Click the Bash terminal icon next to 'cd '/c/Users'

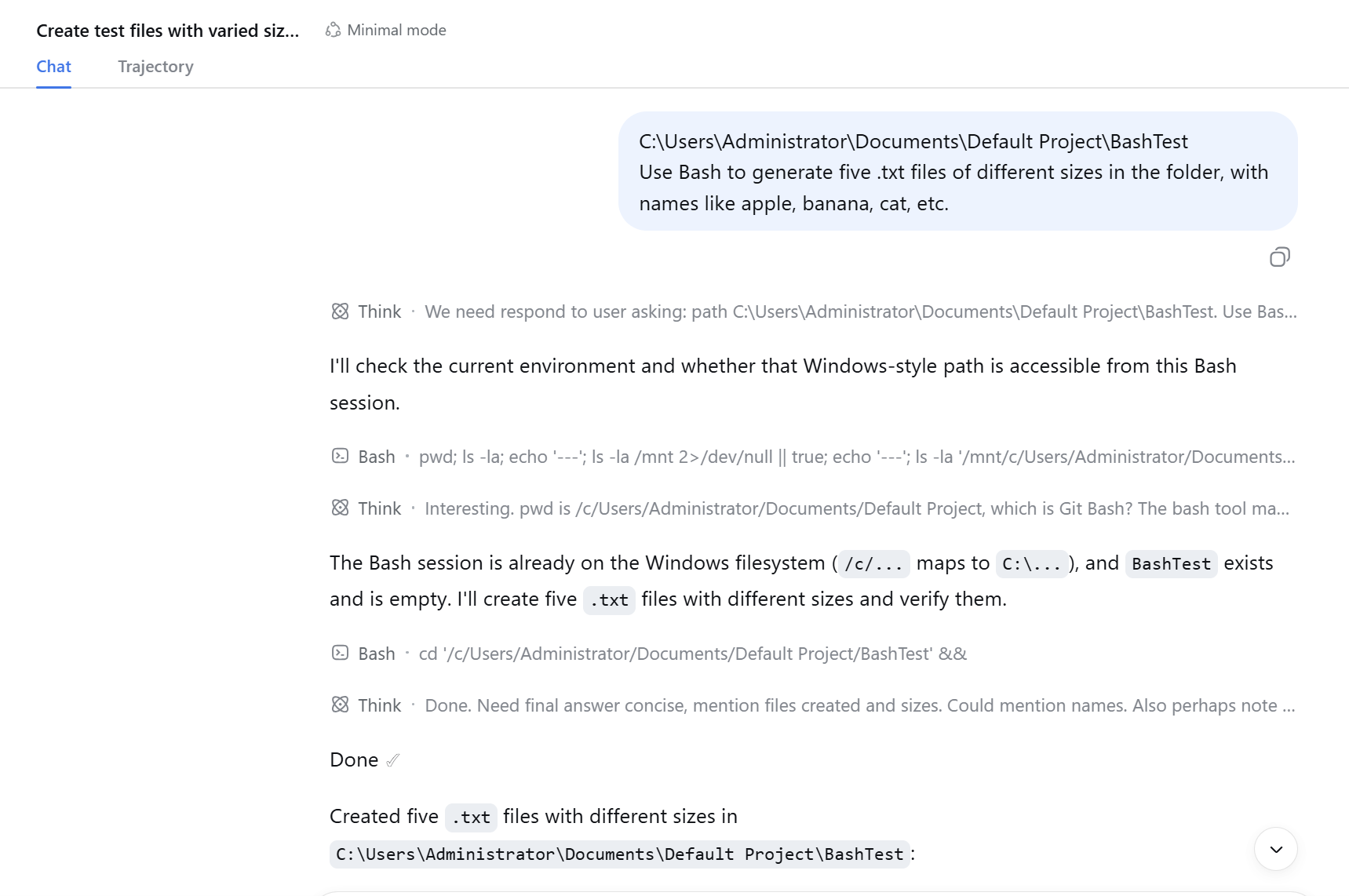tap(340, 653)
